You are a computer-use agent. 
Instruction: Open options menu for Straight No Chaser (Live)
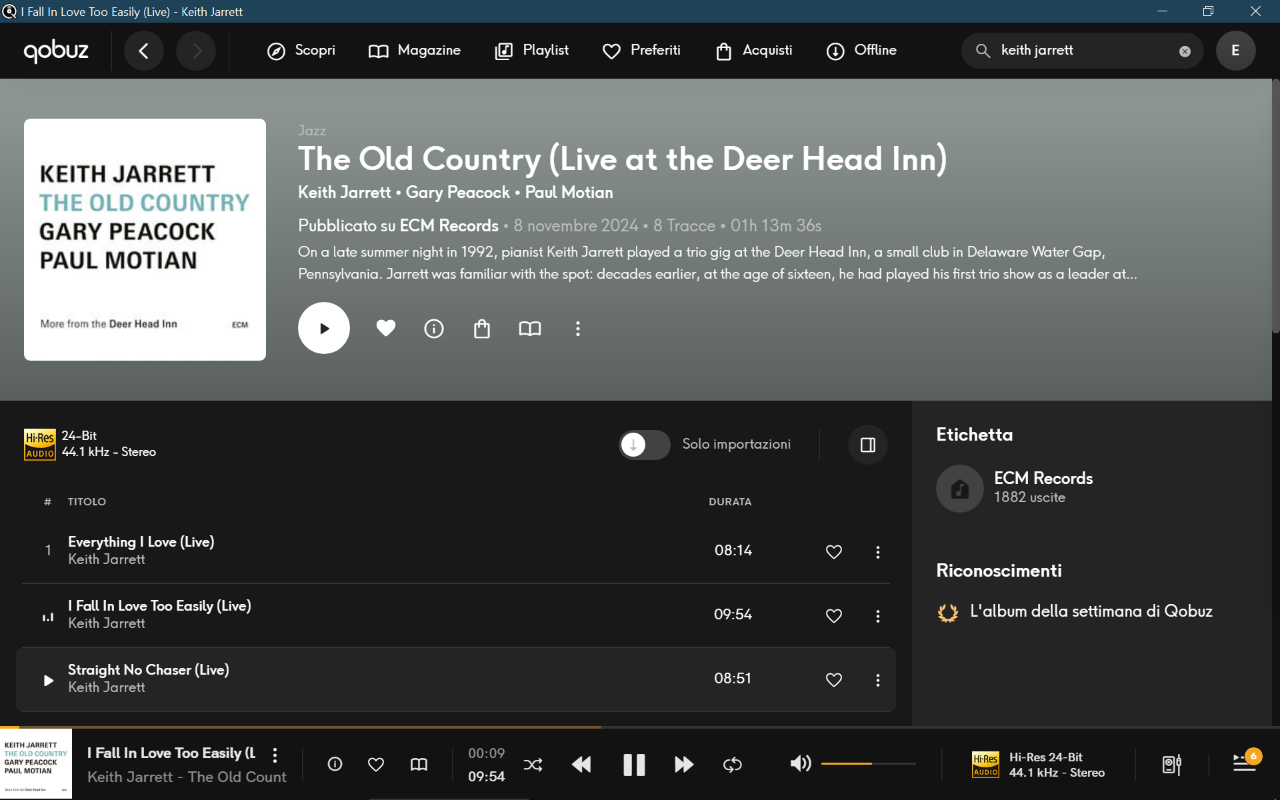coord(878,680)
